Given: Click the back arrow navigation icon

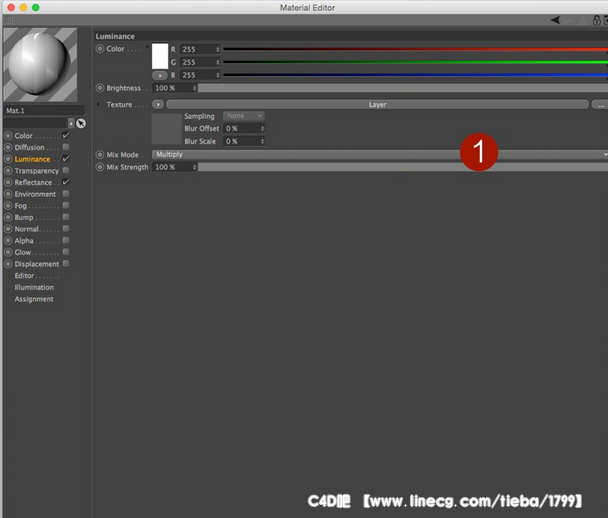Looking at the screenshot, I should (555, 20).
